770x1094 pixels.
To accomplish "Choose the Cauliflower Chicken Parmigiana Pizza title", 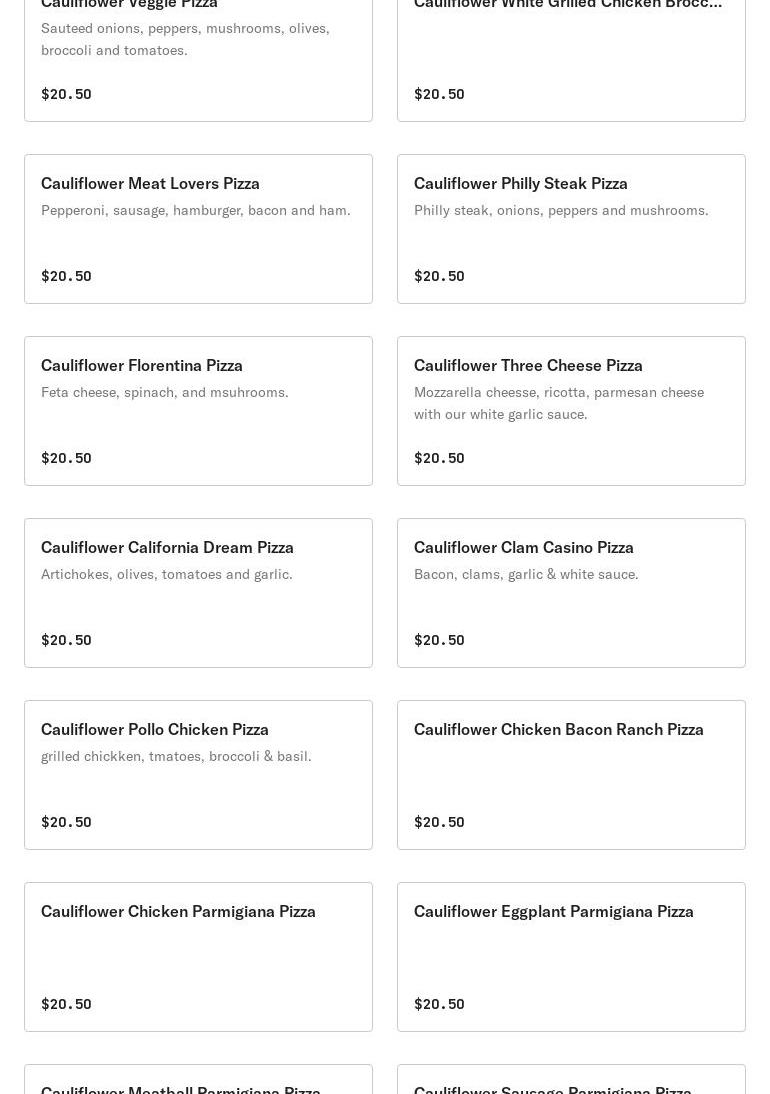I will [x=178, y=911].
